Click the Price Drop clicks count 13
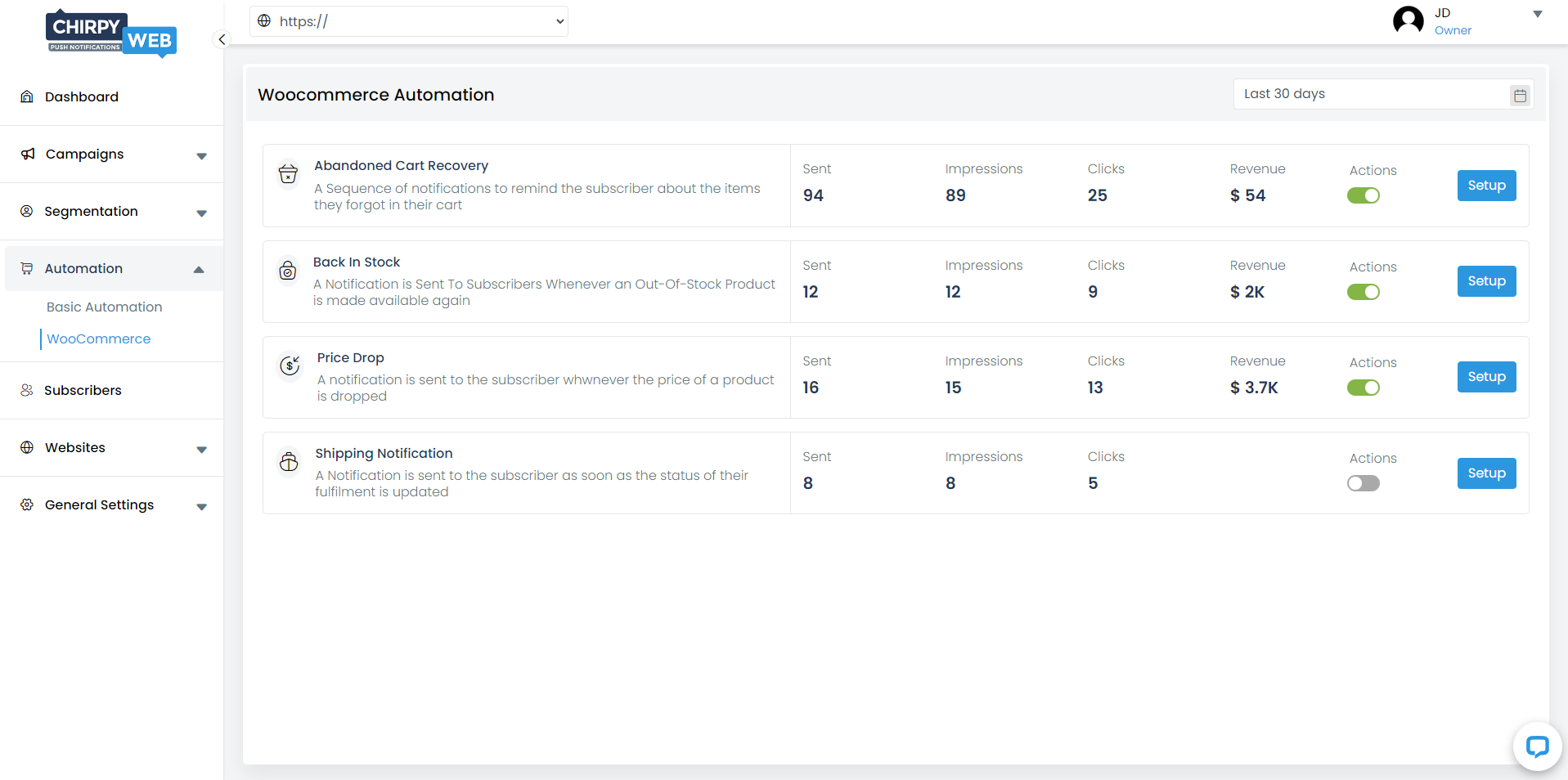This screenshot has width=1568, height=780. (x=1095, y=388)
